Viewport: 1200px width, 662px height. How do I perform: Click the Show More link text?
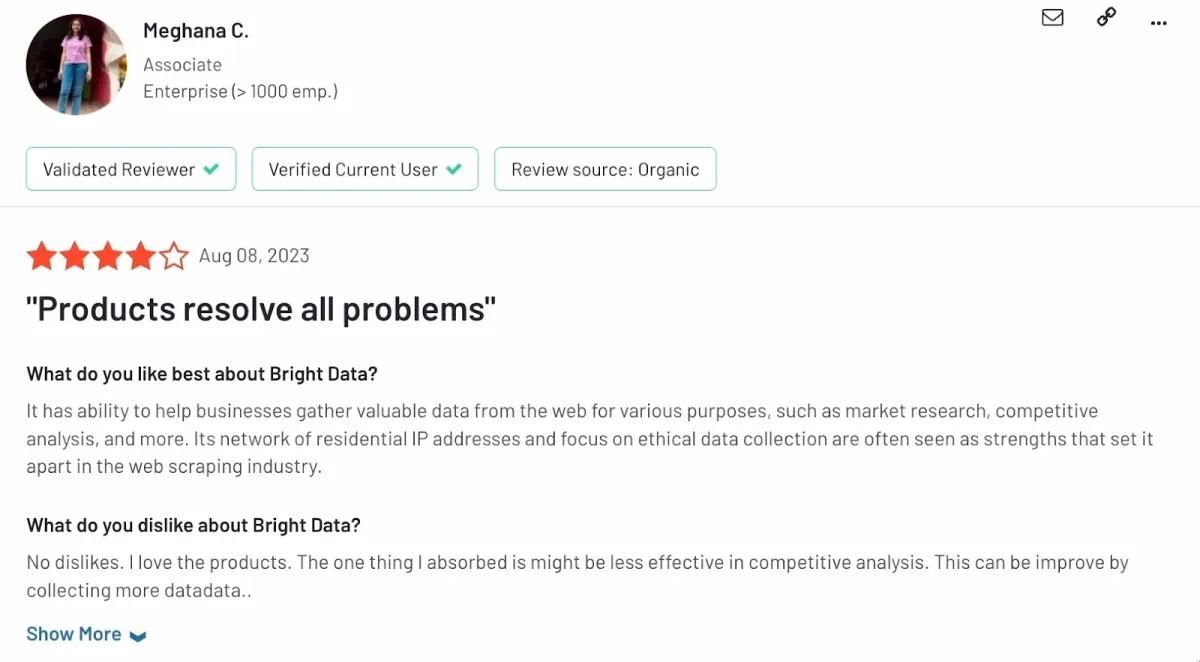coord(74,634)
